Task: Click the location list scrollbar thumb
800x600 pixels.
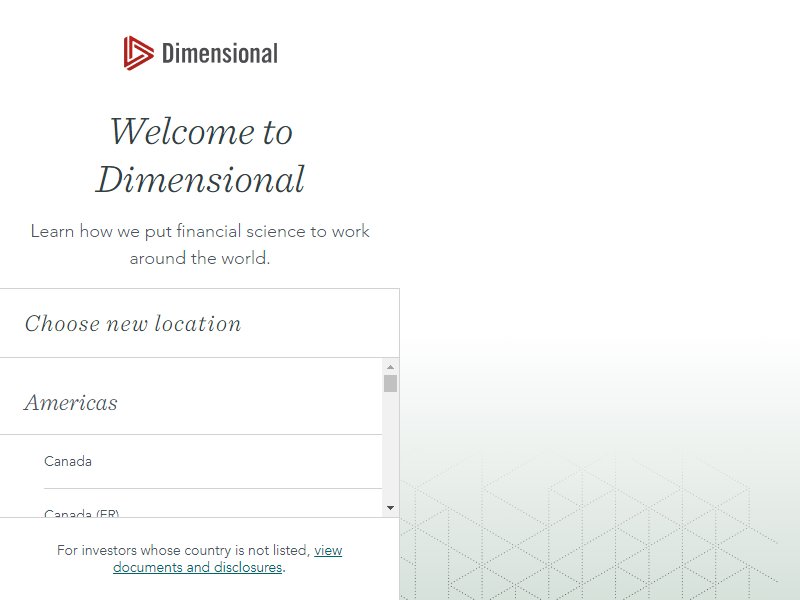Action: click(x=390, y=384)
